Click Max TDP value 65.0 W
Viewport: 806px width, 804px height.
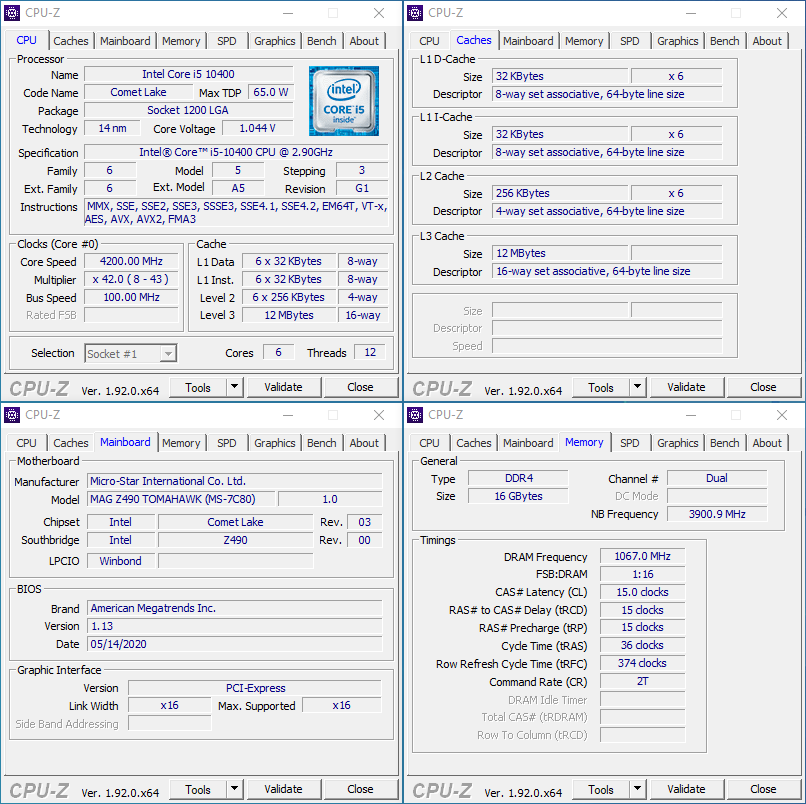[x=271, y=92]
